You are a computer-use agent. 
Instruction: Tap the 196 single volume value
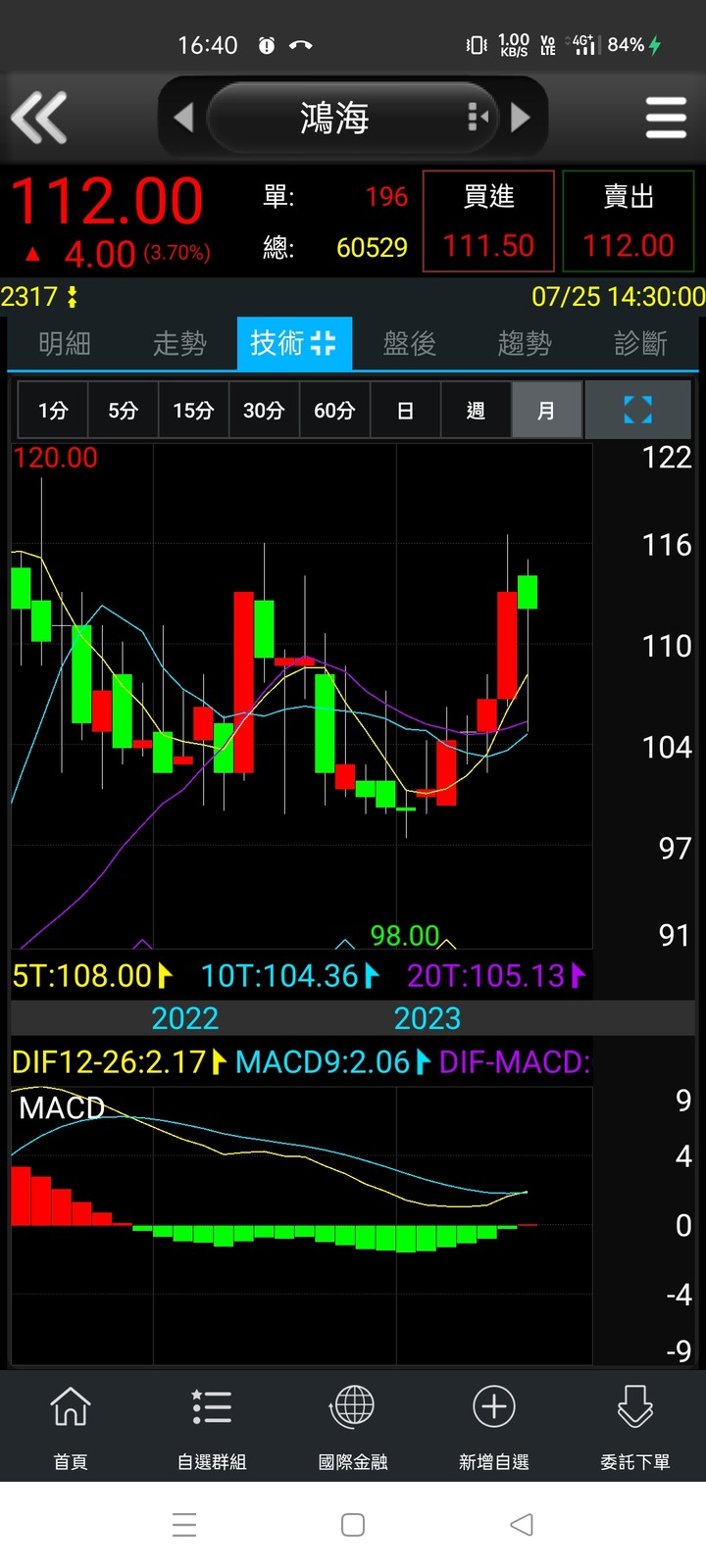(x=386, y=196)
